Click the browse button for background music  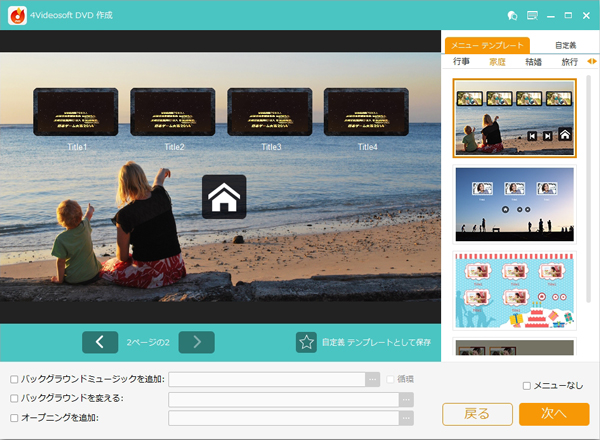[x=373, y=380]
